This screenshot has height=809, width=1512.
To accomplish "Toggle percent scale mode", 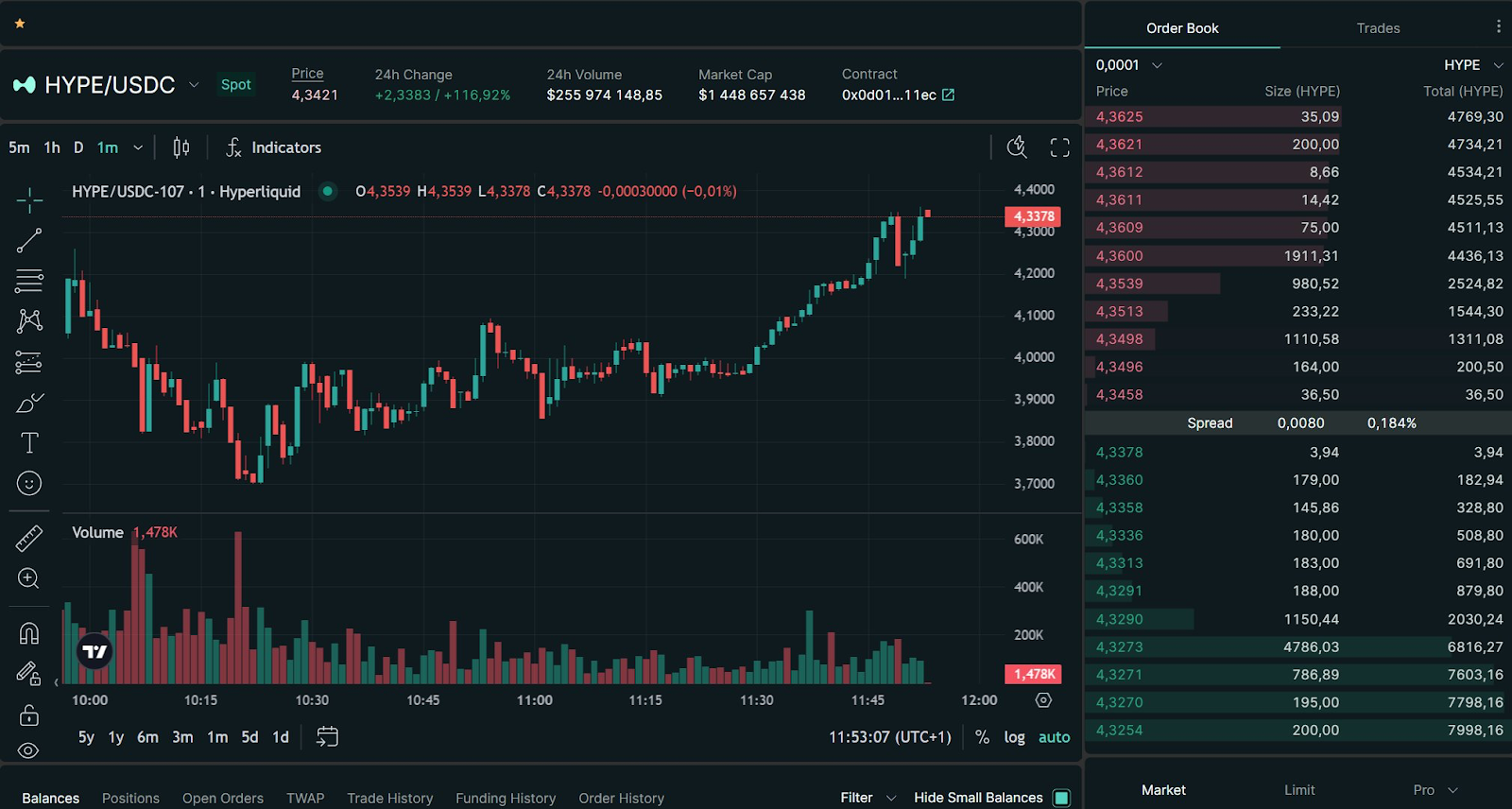I will pyautogui.click(x=983, y=737).
